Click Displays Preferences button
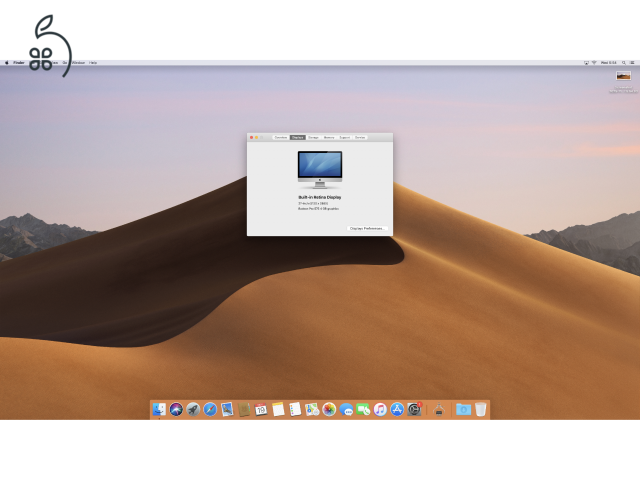This screenshot has width=640, height=480. click(367, 229)
